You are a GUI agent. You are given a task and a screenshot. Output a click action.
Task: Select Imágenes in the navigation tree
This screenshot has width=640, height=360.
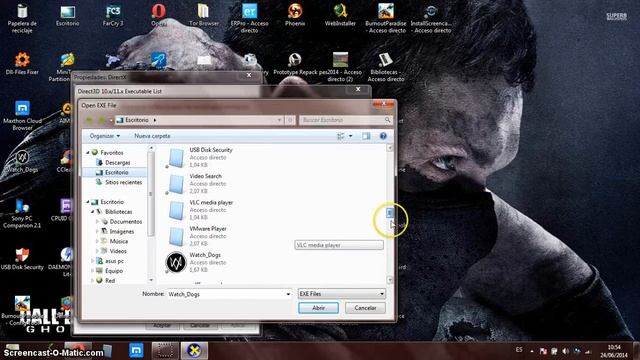(x=122, y=231)
